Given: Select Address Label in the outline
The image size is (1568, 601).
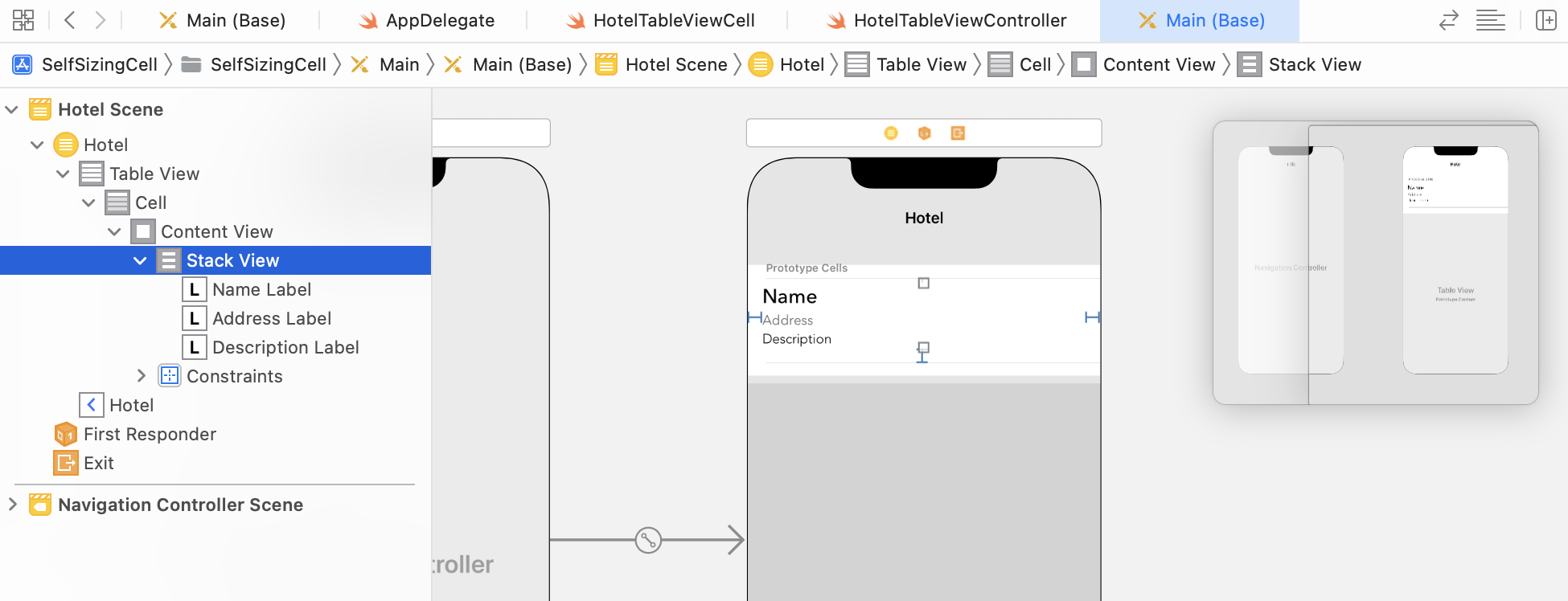Looking at the screenshot, I should tap(271, 318).
